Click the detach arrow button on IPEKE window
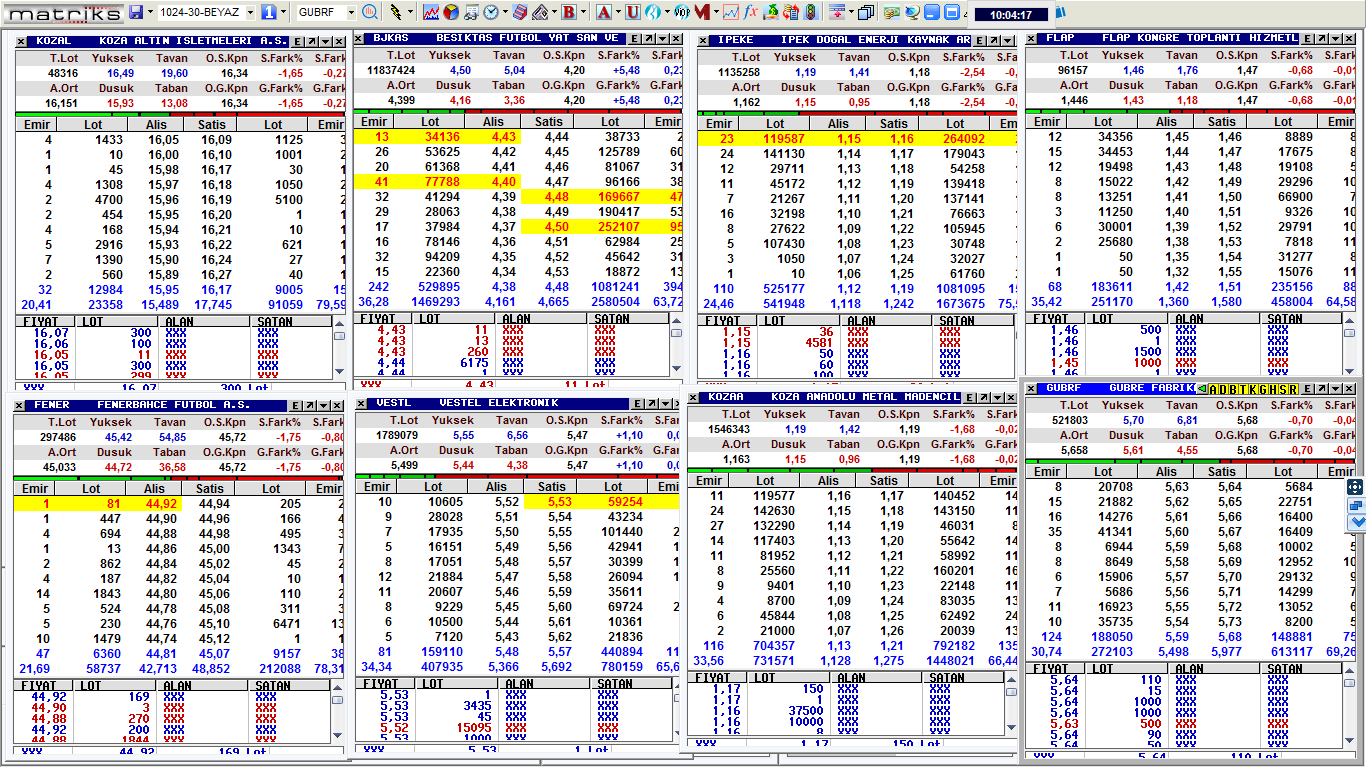This screenshot has height=768, width=1366. coord(994,40)
